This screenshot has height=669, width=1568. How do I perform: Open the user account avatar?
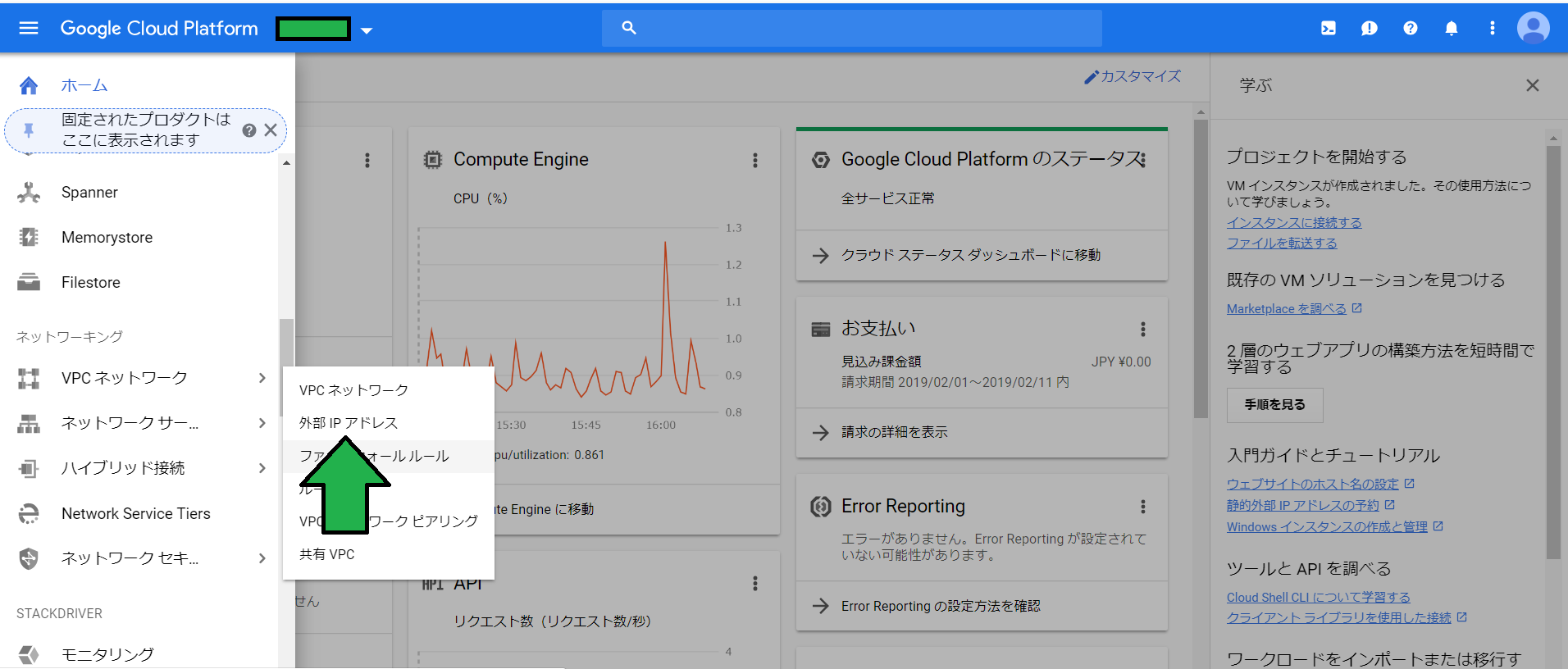tap(1533, 29)
